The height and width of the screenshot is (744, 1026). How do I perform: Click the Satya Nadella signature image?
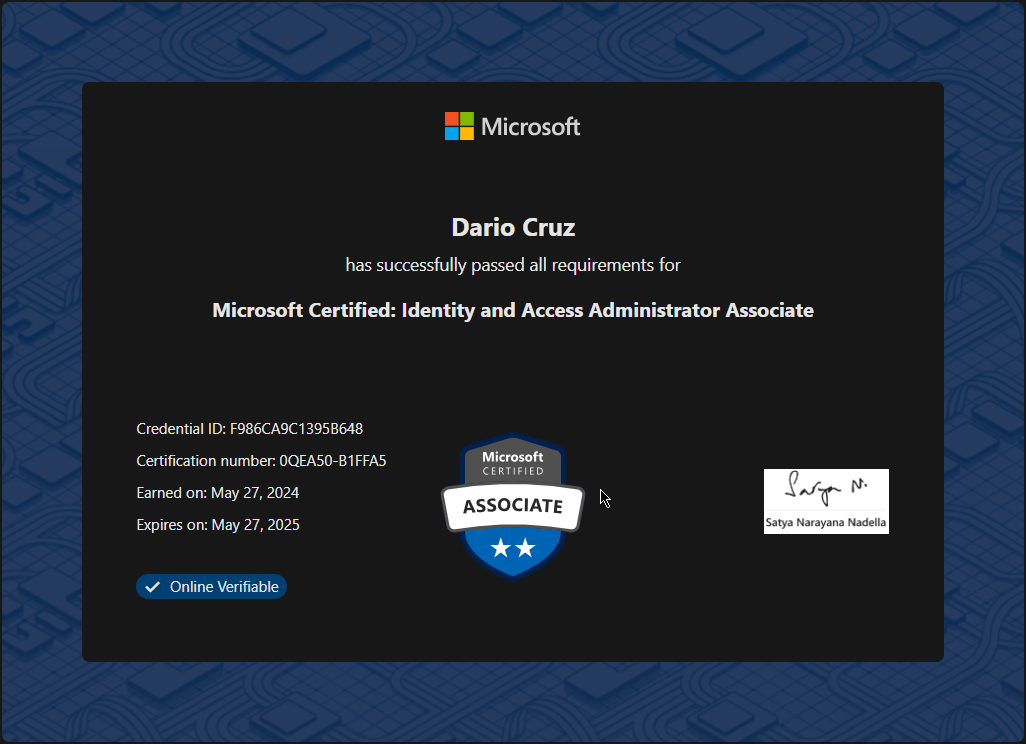pyautogui.click(x=826, y=501)
